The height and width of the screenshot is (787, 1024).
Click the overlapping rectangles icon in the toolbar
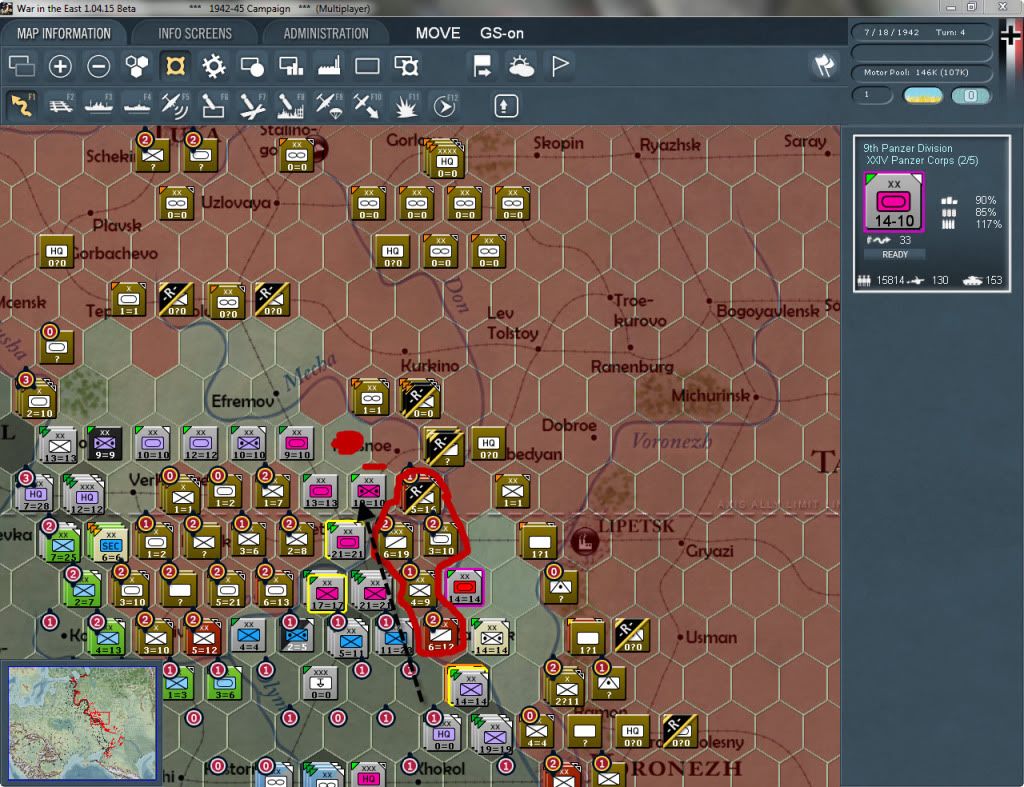tap(22, 66)
